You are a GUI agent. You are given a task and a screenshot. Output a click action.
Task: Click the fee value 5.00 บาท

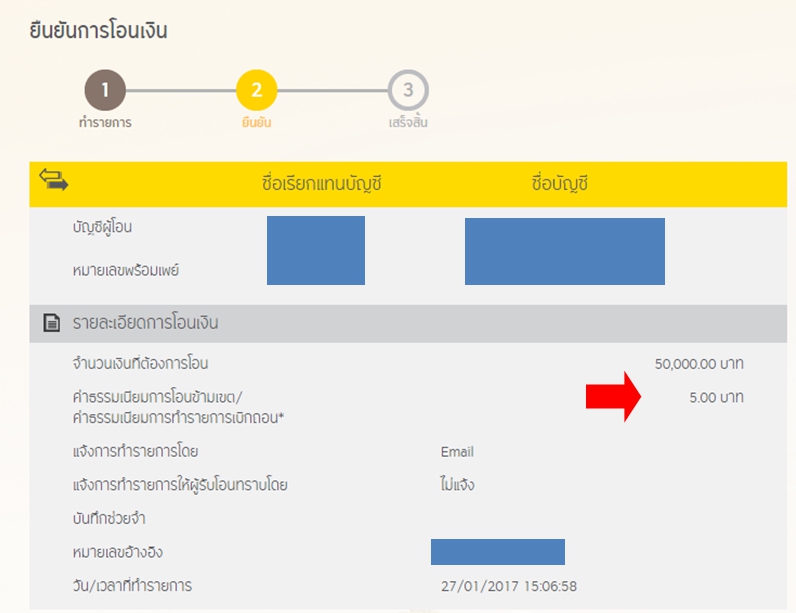click(716, 397)
